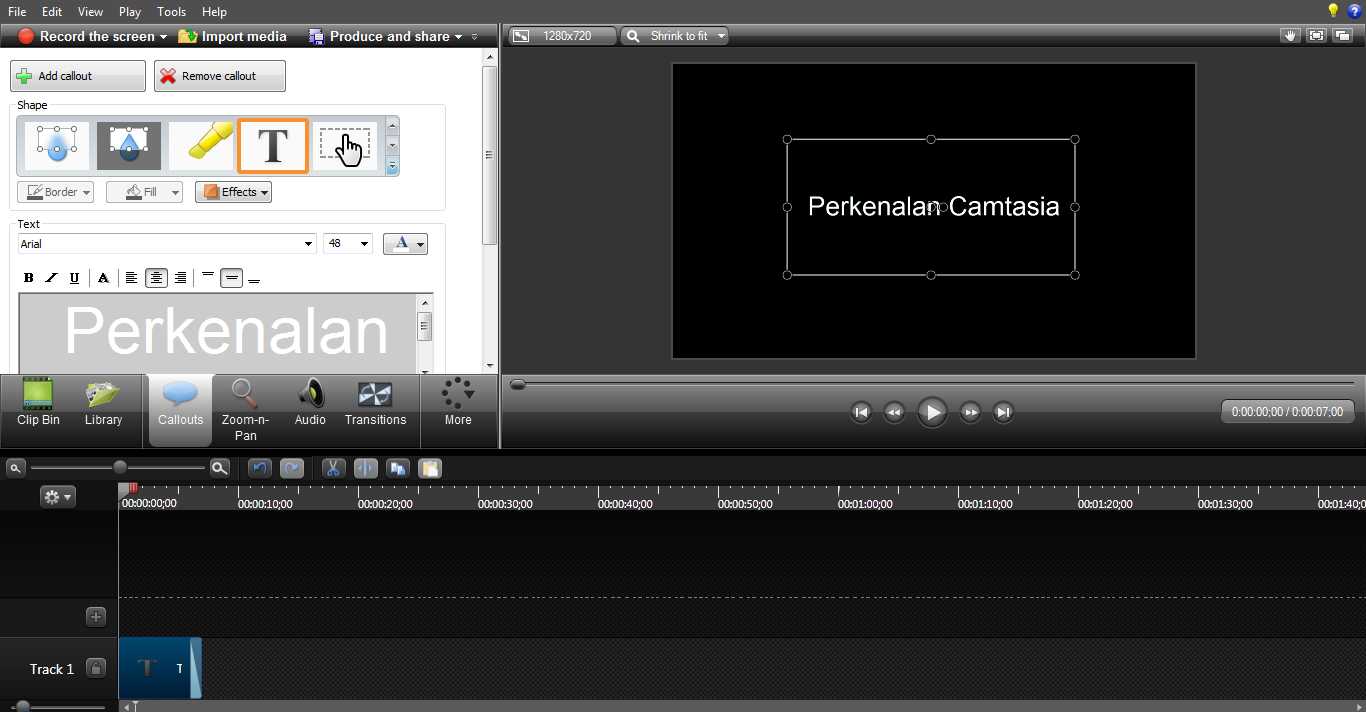Viewport: 1366px width, 712px height.
Task: Open the View menu
Action: coord(90,11)
